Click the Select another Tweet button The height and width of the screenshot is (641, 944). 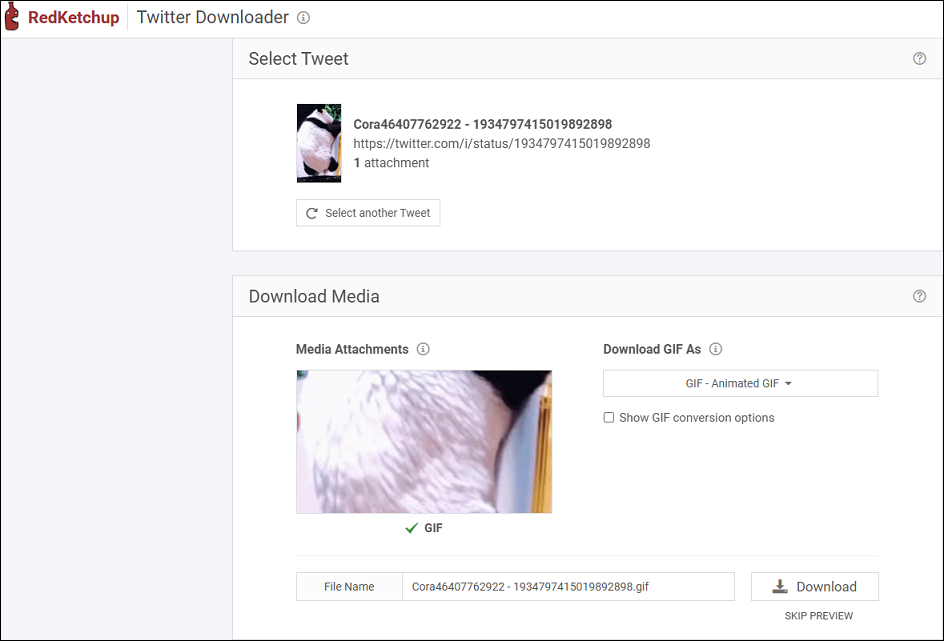(368, 213)
